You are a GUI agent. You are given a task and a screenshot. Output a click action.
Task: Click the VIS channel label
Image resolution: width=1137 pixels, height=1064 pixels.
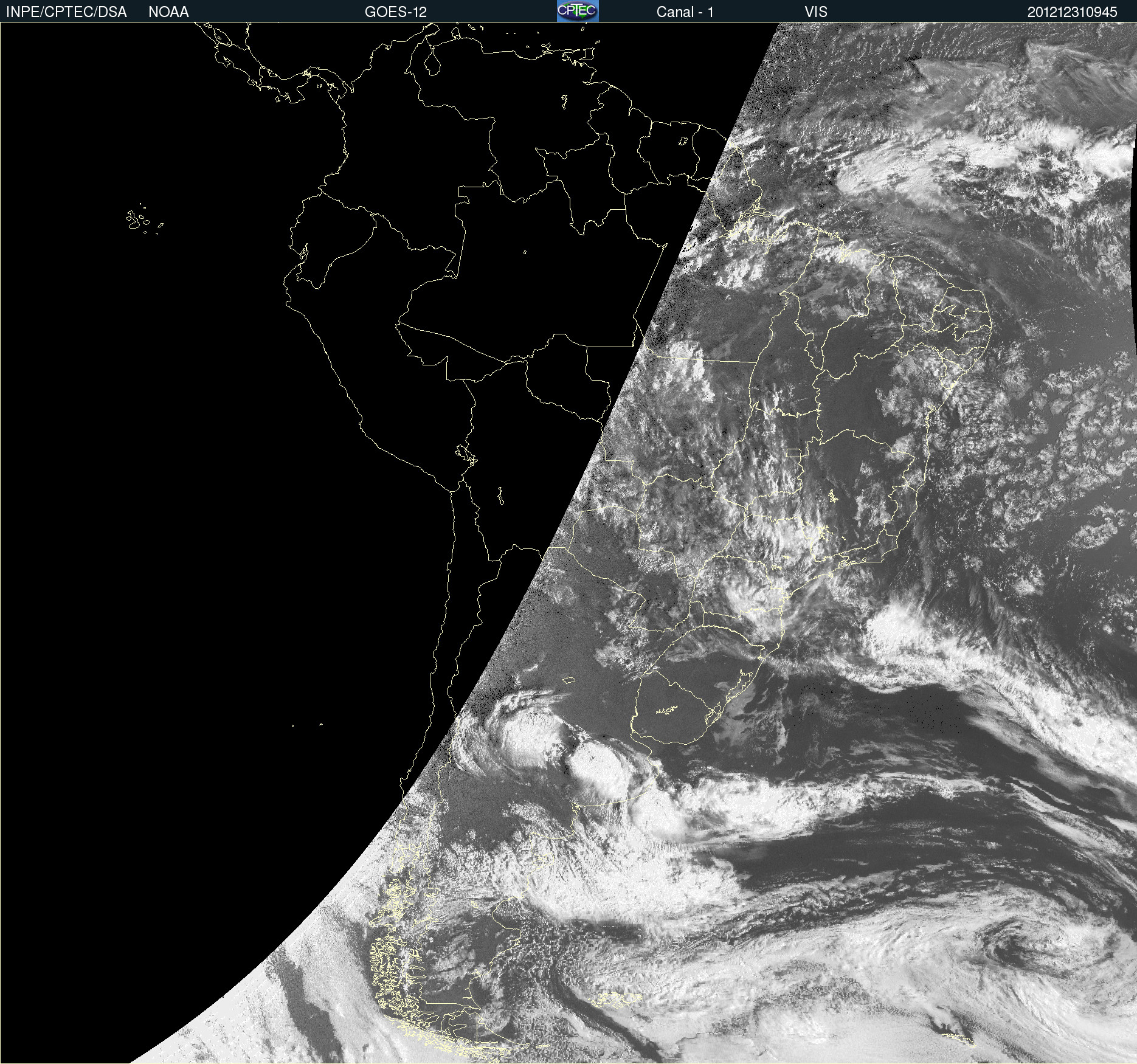tap(816, 12)
